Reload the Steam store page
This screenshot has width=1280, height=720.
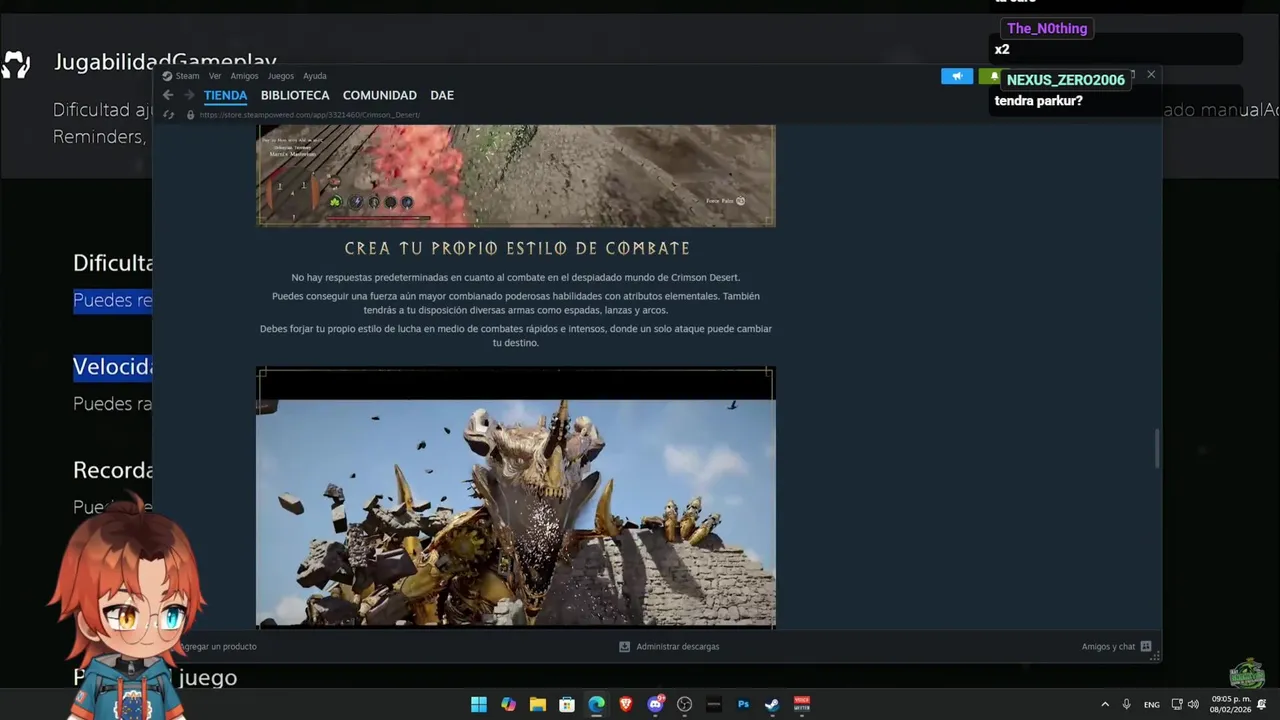pyautogui.click(x=168, y=115)
